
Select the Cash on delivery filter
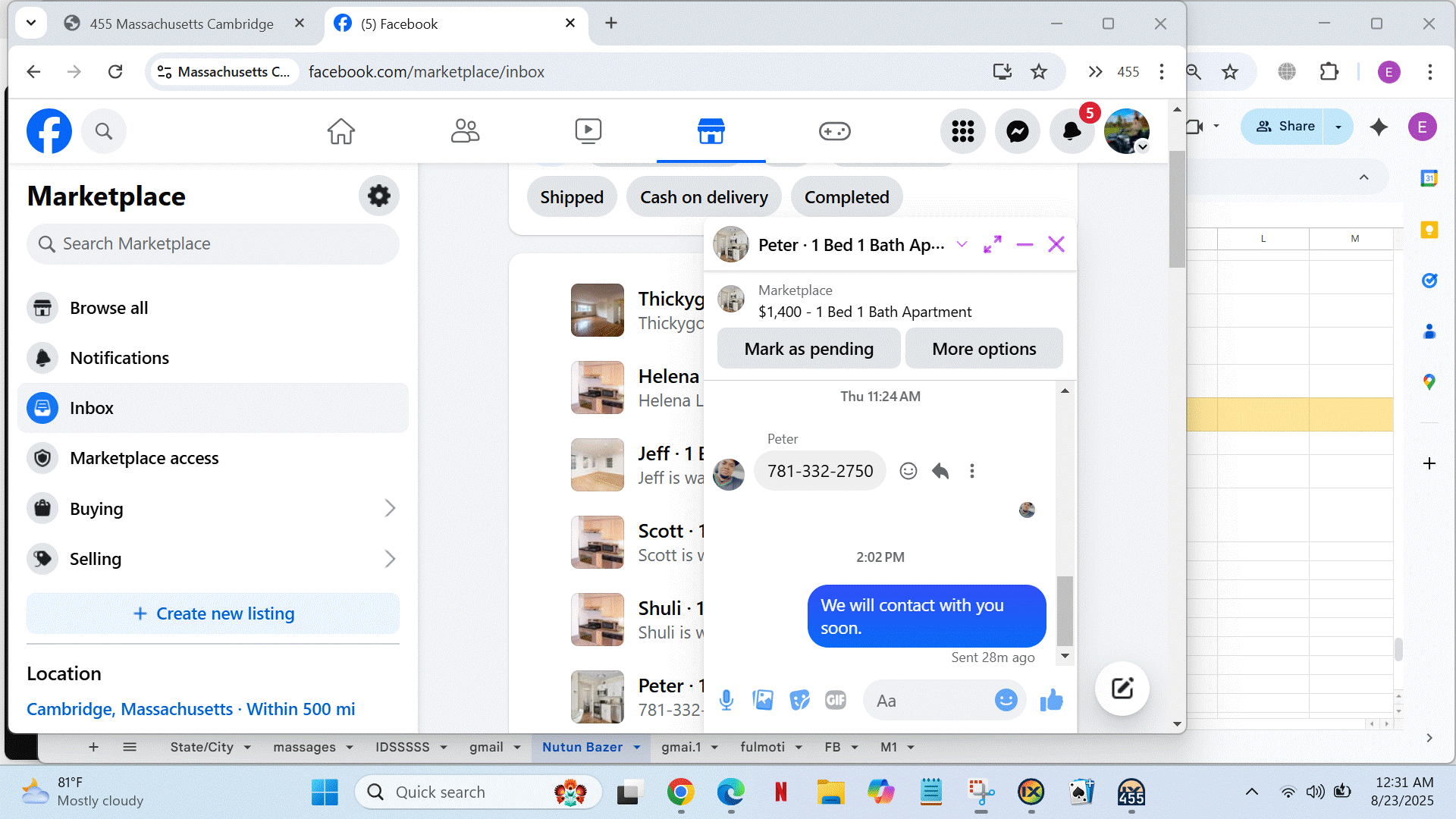pyautogui.click(x=703, y=197)
